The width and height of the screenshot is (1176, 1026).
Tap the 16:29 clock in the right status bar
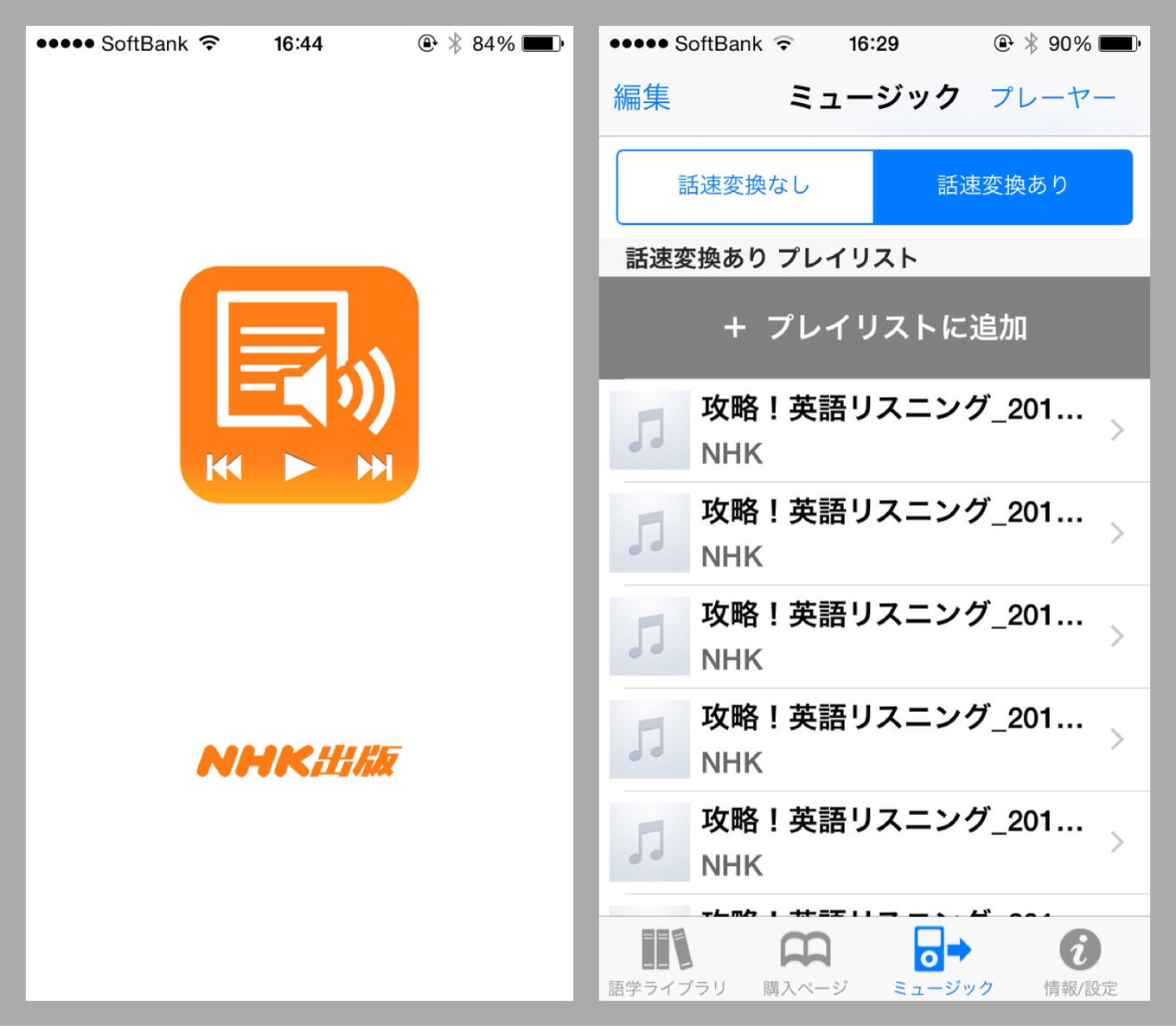[873, 43]
